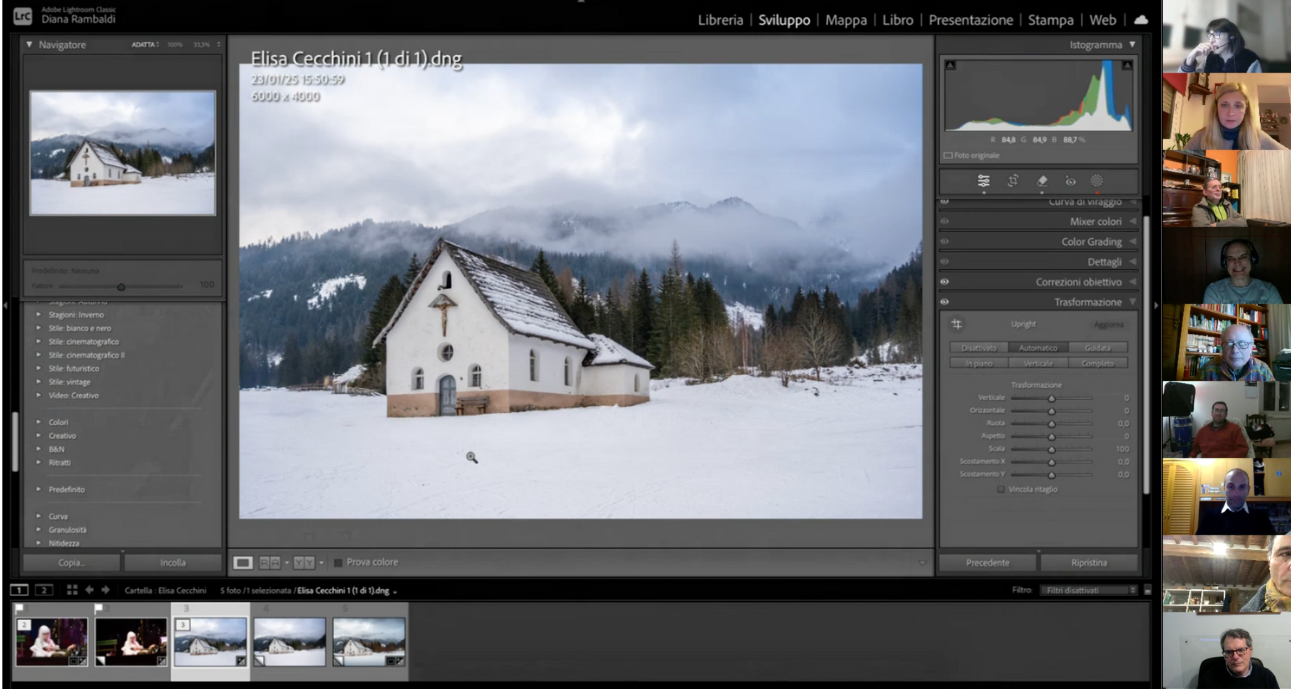The image size is (1291, 689).
Task: Click the Ripristina button
Action: (1089, 563)
